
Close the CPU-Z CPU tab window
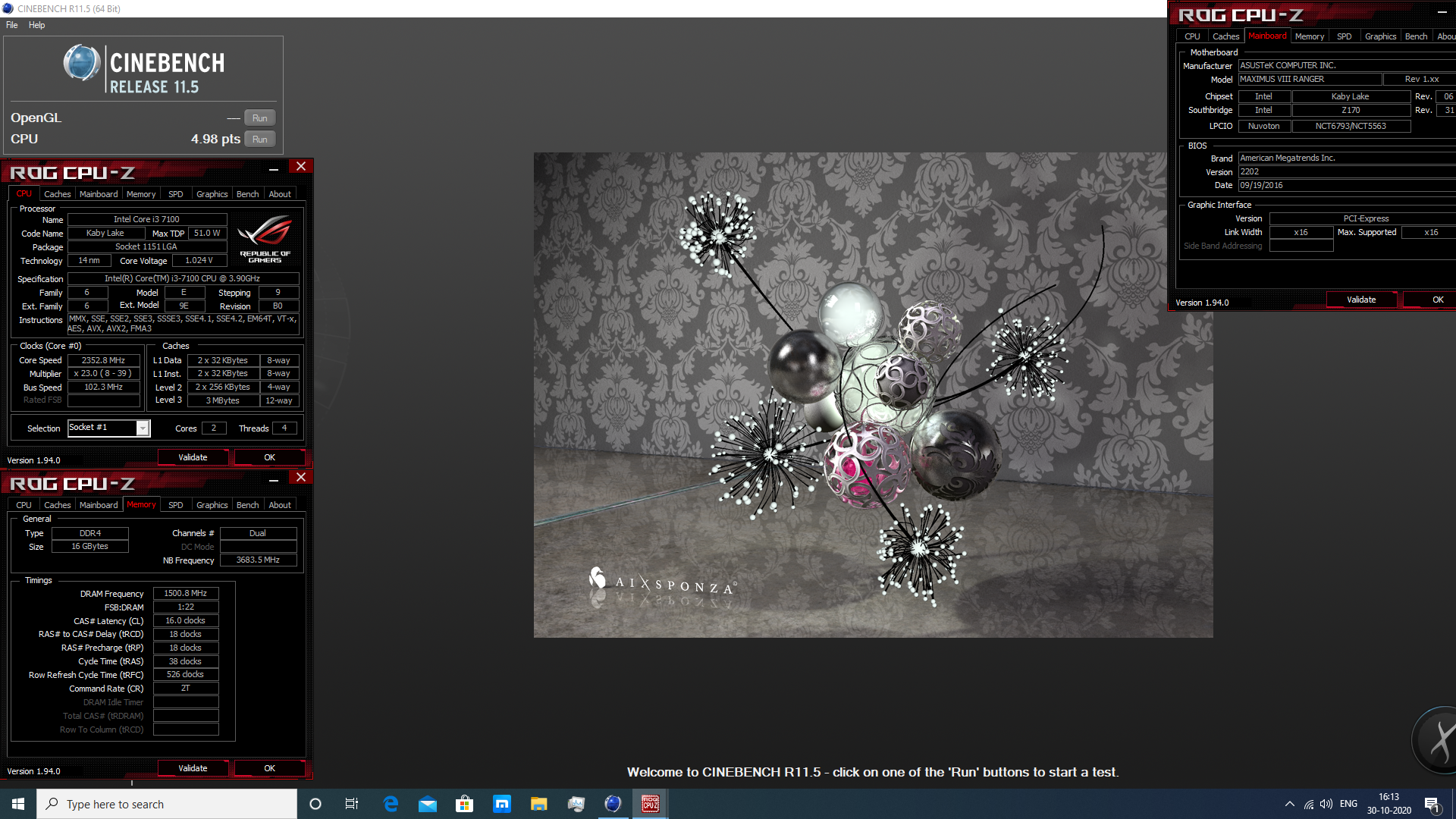click(301, 167)
